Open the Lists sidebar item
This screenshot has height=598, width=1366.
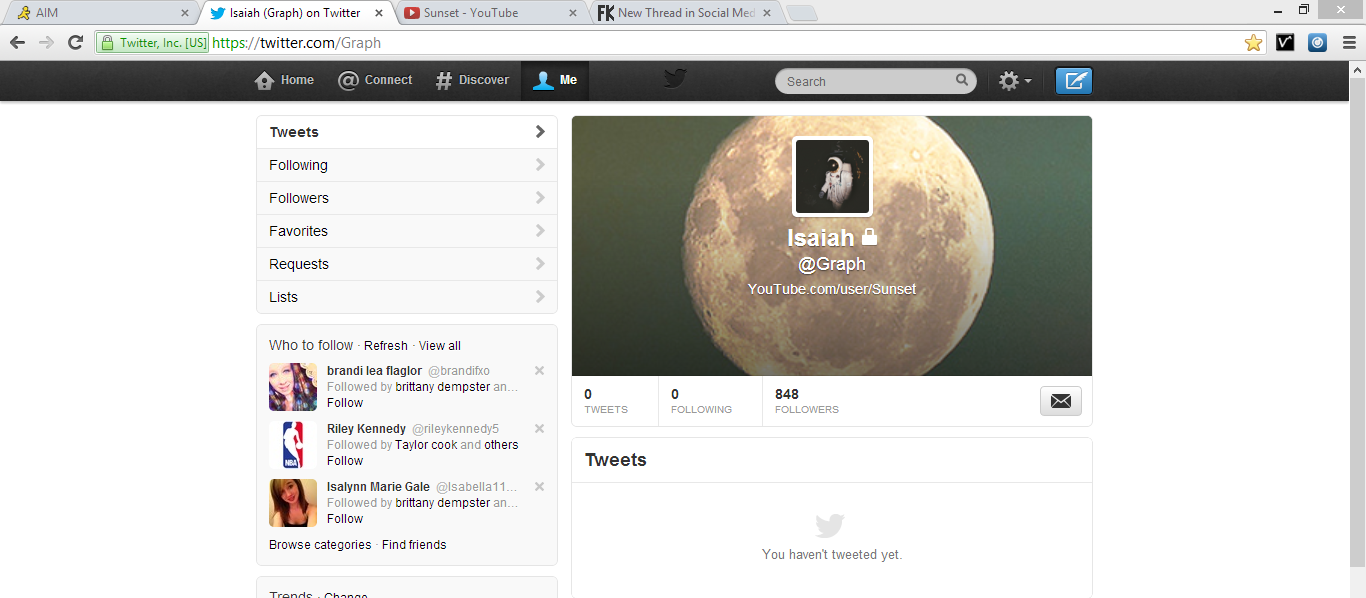[x=407, y=297]
